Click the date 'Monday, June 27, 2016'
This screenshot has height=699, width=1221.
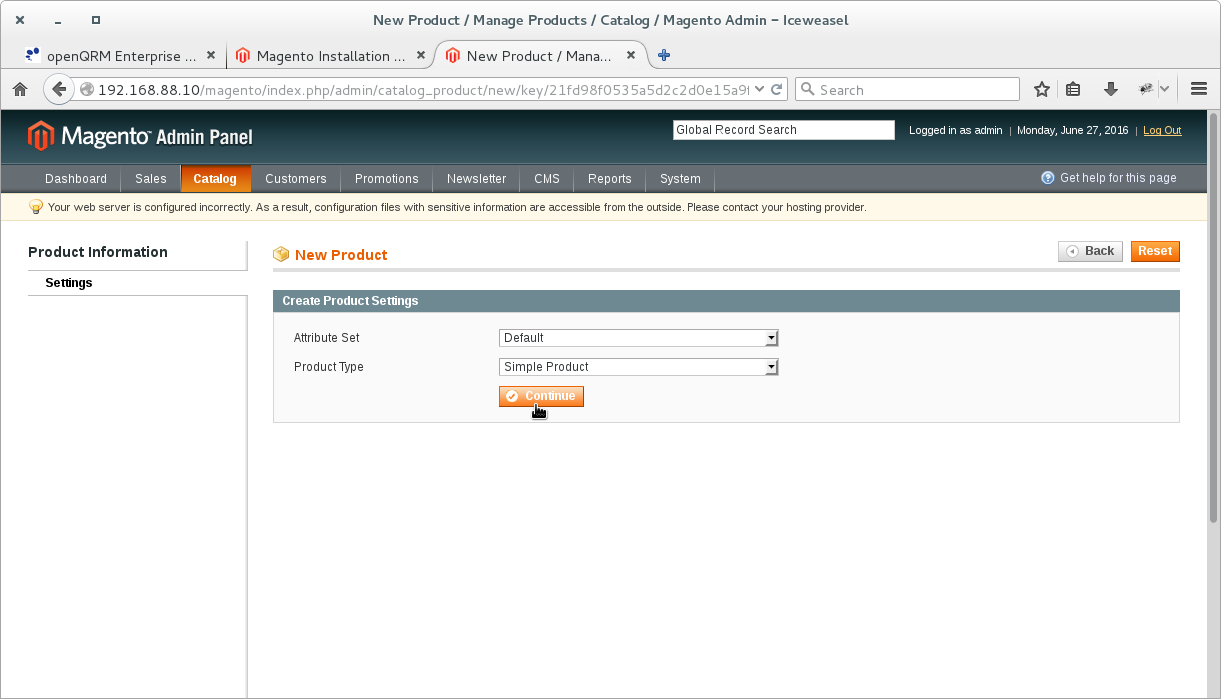[1072, 130]
